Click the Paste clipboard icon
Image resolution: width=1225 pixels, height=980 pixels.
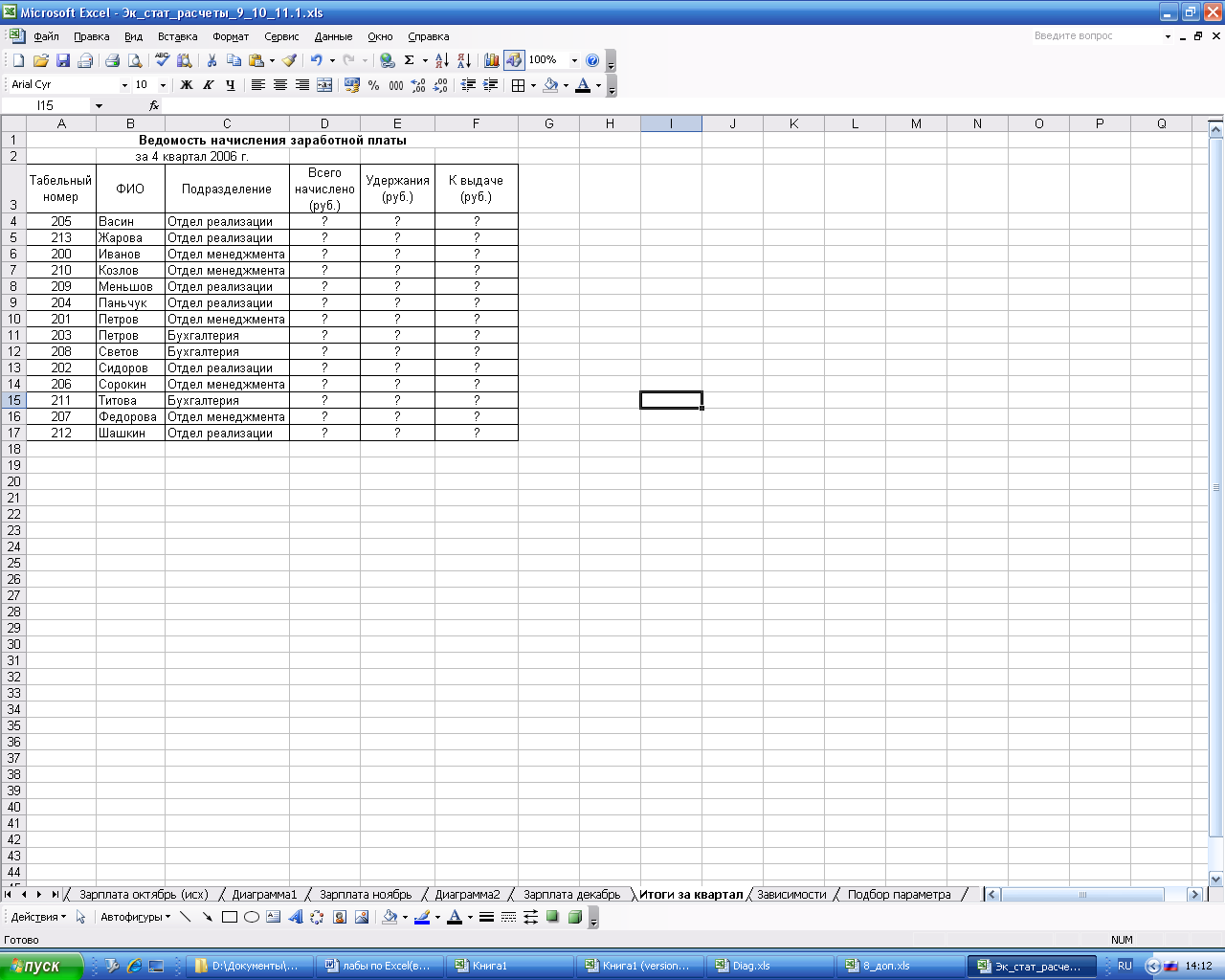[256, 60]
